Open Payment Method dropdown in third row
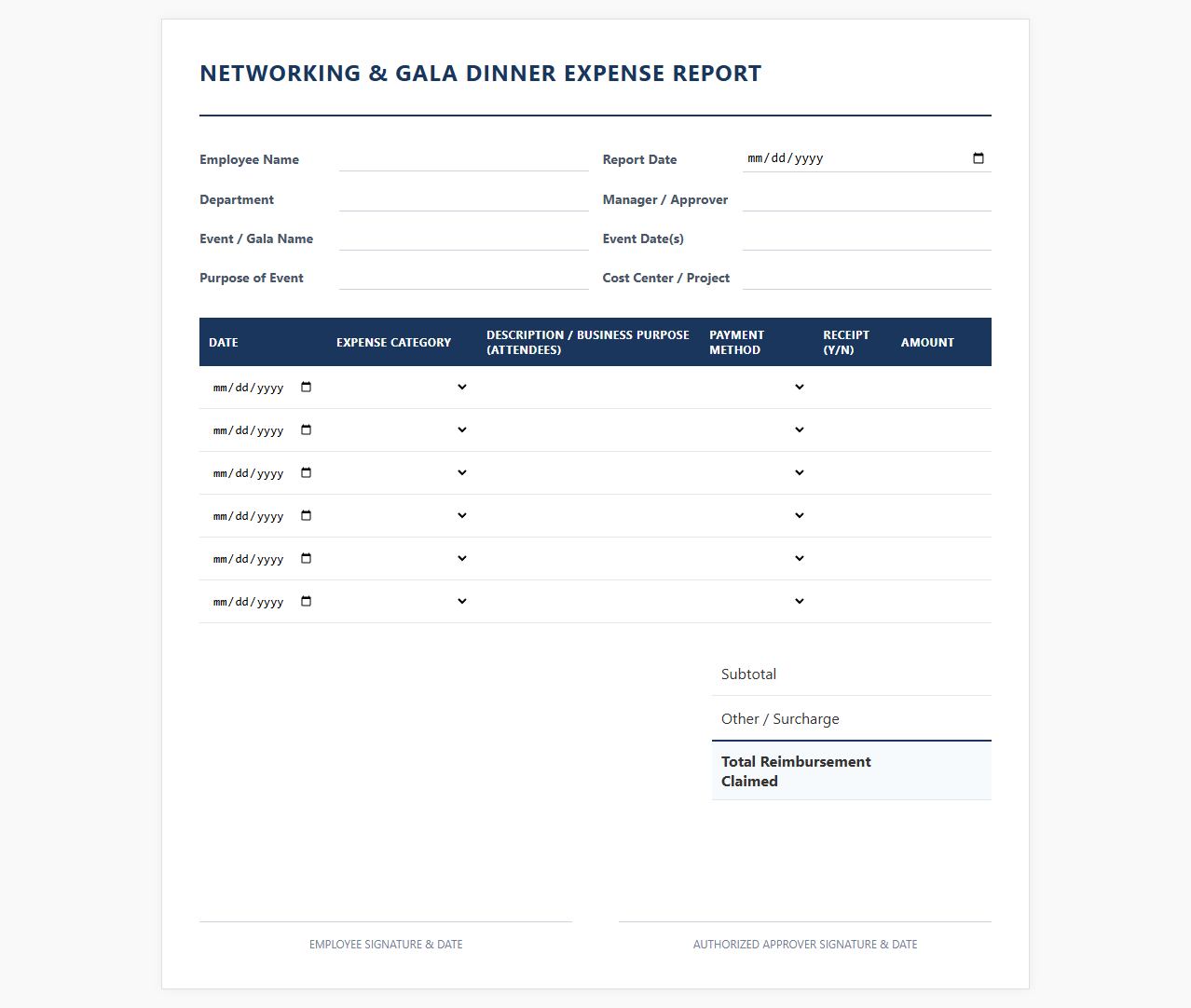 [757, 473]
